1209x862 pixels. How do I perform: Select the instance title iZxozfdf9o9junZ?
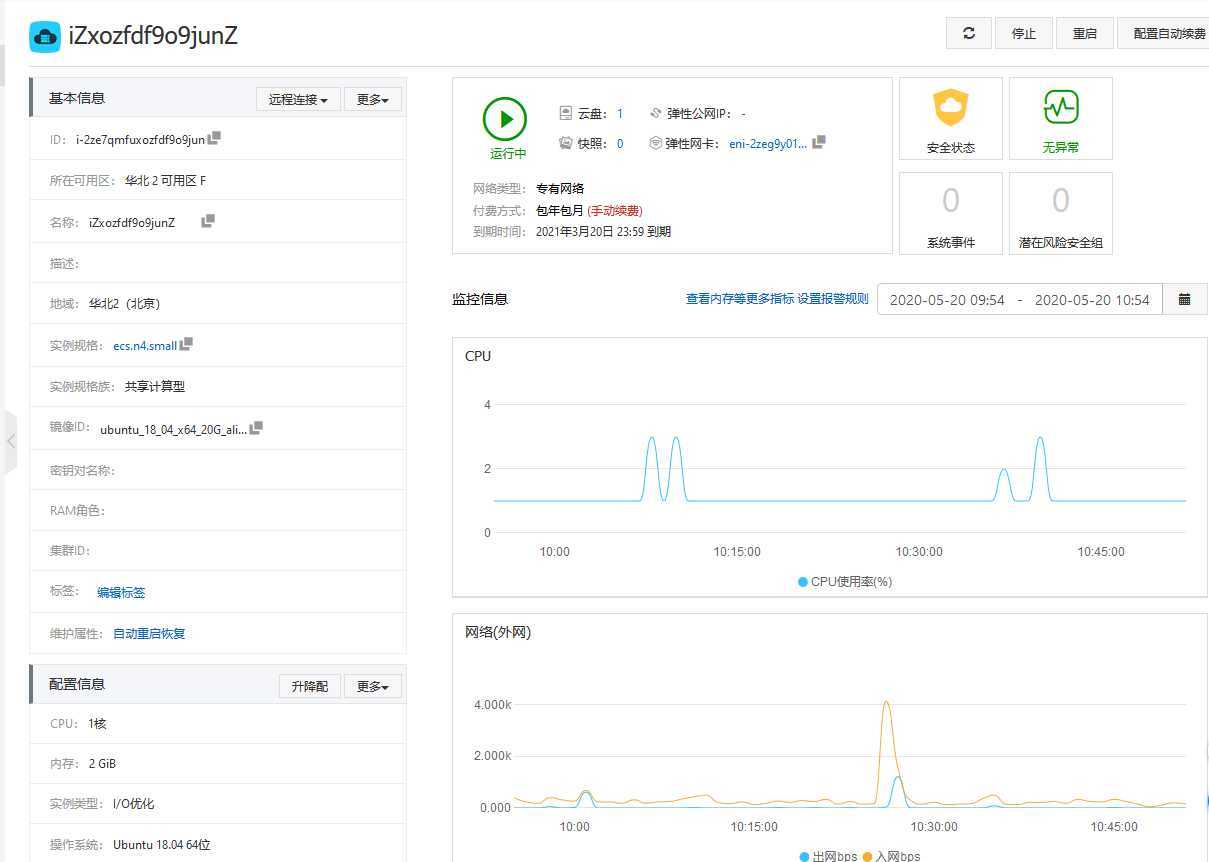(x=153, y=36)
